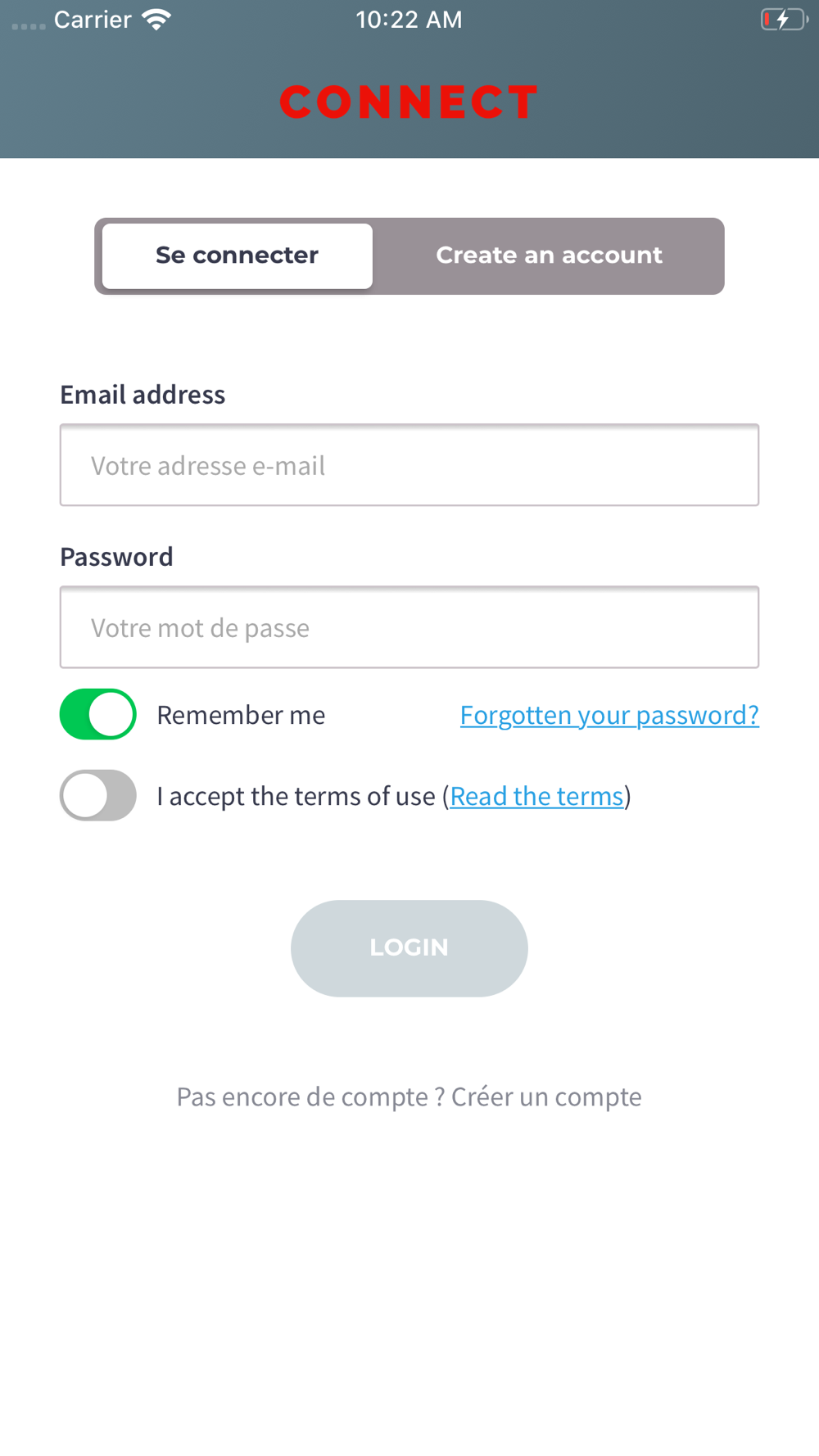Select the Se connecter tab
The image size is (819, 1456).
tap(238, 255)
